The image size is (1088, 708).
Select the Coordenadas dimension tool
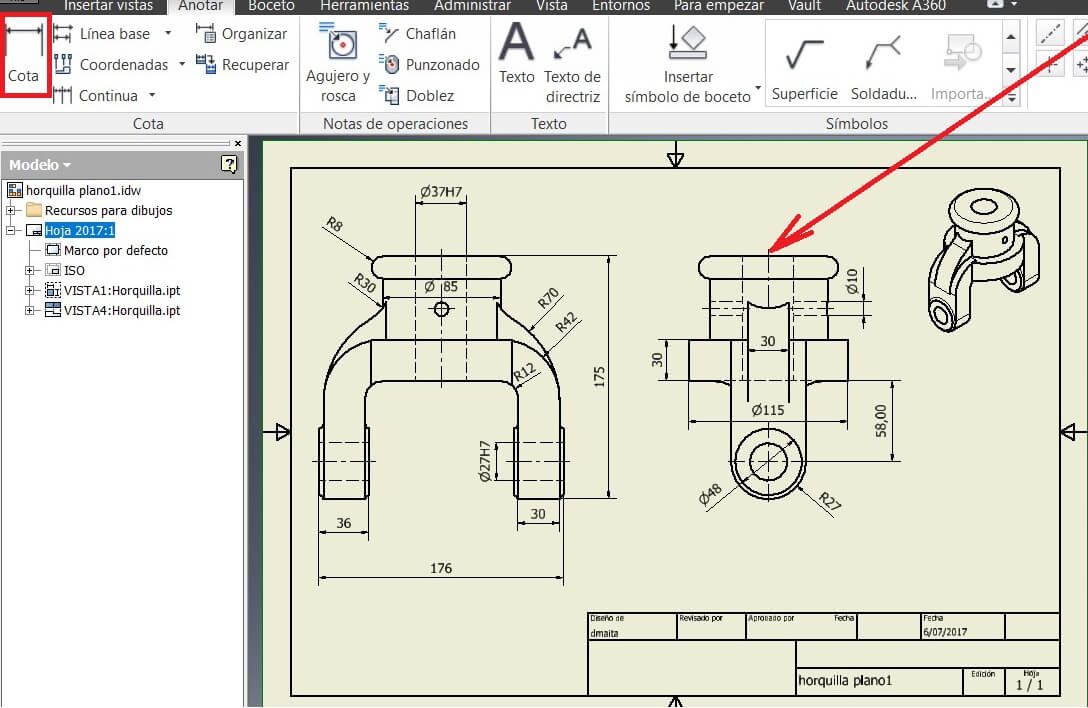point(110,65)
